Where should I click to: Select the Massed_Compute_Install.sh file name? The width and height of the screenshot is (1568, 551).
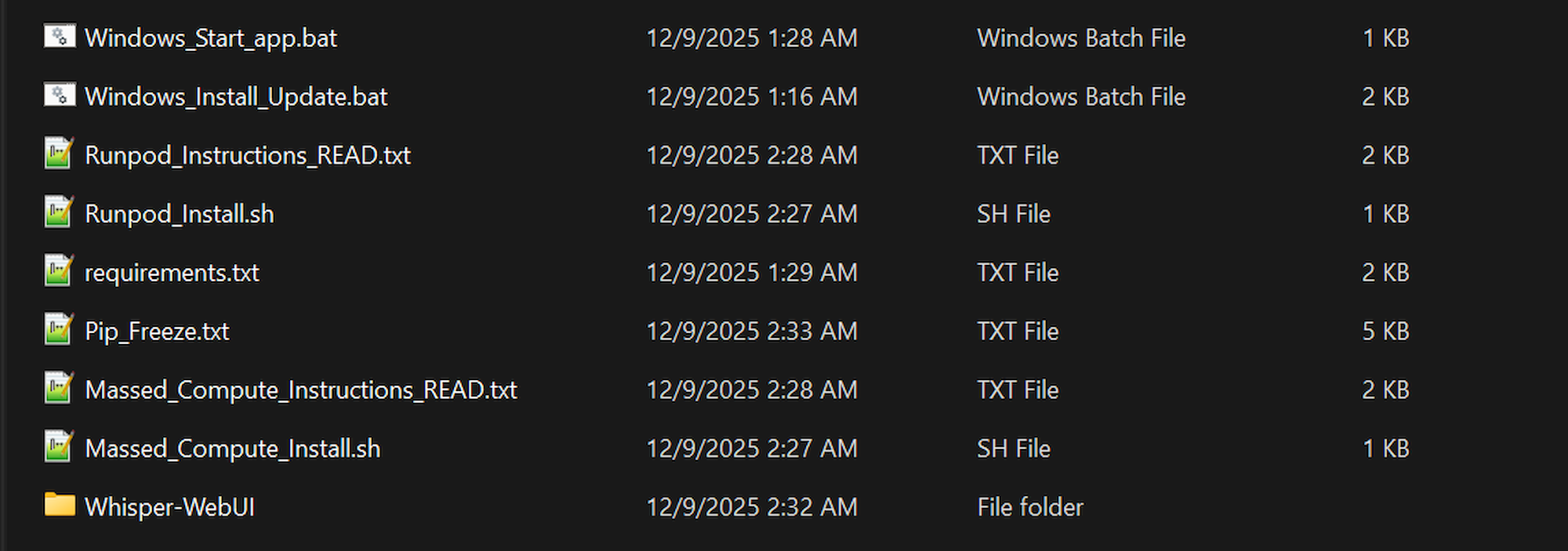[x=233, y=449]
